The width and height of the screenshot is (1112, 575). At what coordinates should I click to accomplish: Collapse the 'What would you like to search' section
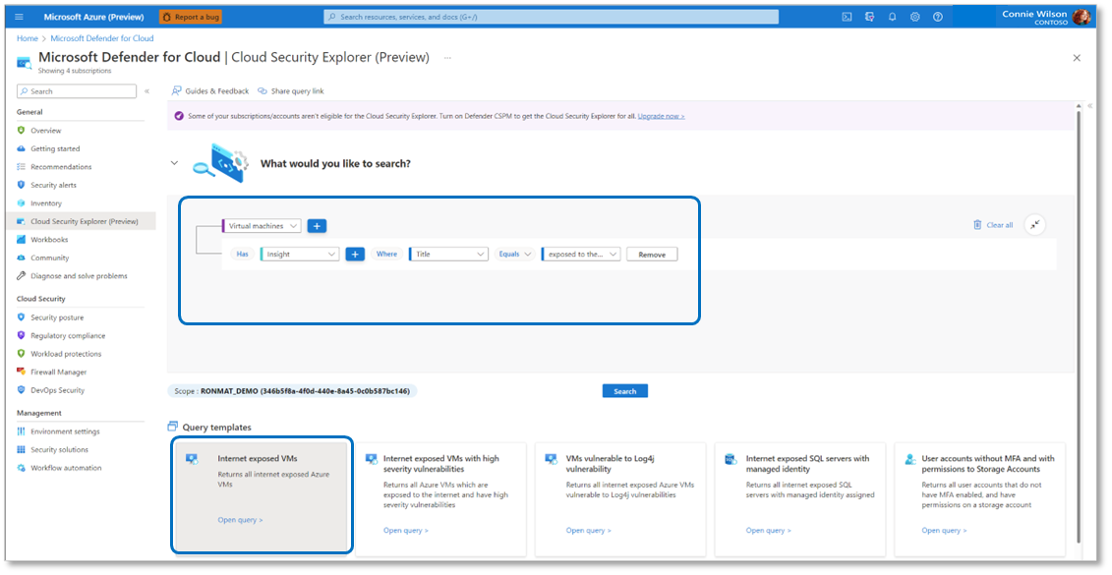pos(174,163)
